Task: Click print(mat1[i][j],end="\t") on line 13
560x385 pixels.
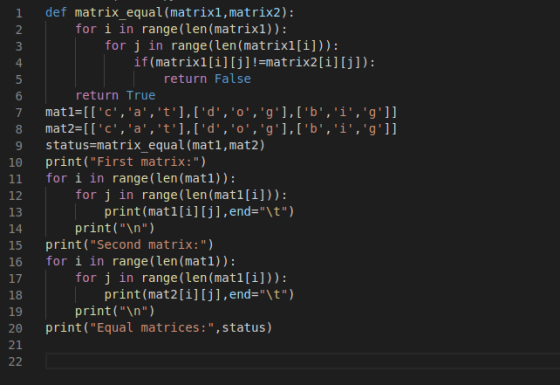Action: click(x=199, y=212)
